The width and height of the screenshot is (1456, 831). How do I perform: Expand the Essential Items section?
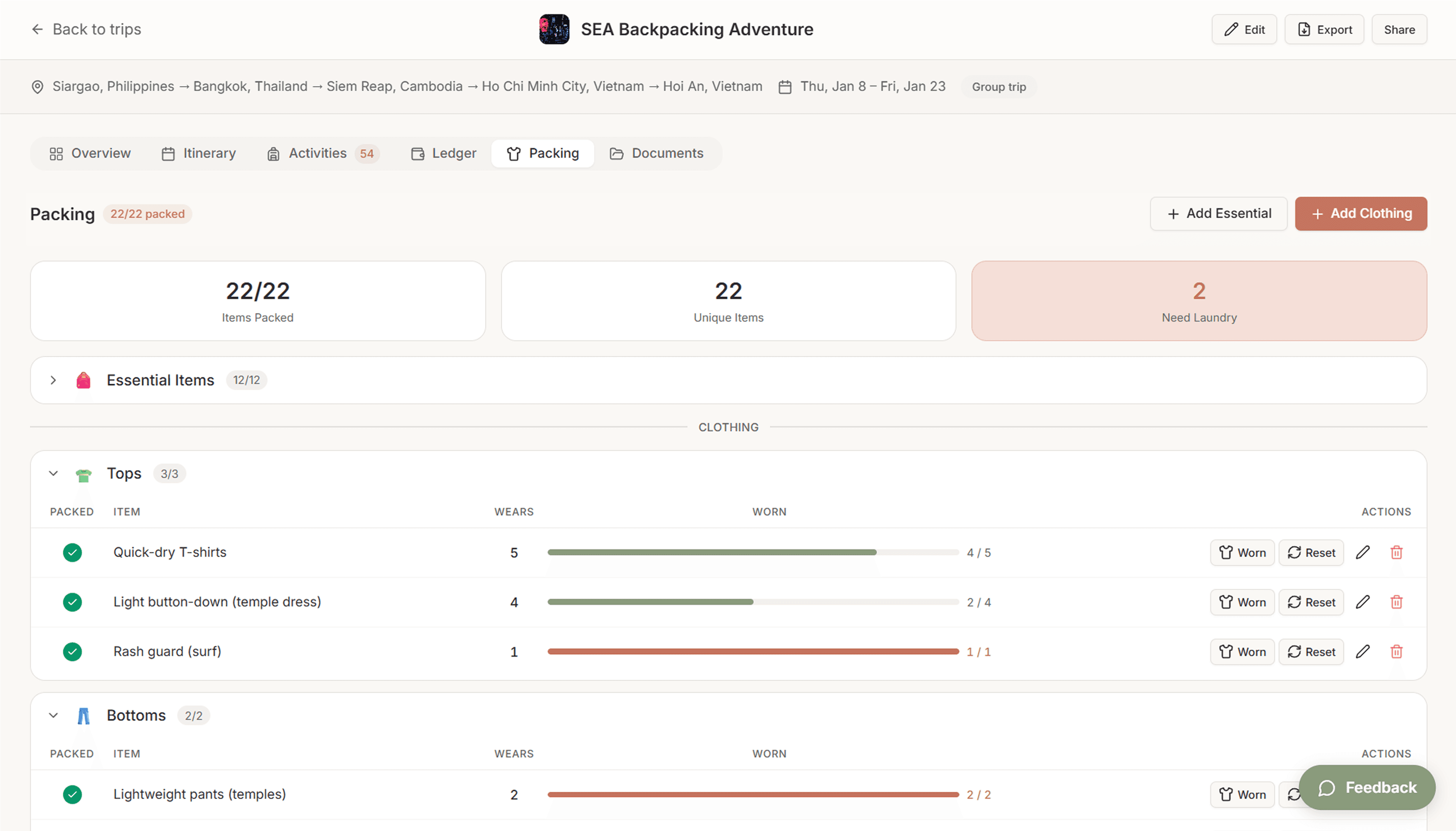pyautogui.click(x=53, y=380)
